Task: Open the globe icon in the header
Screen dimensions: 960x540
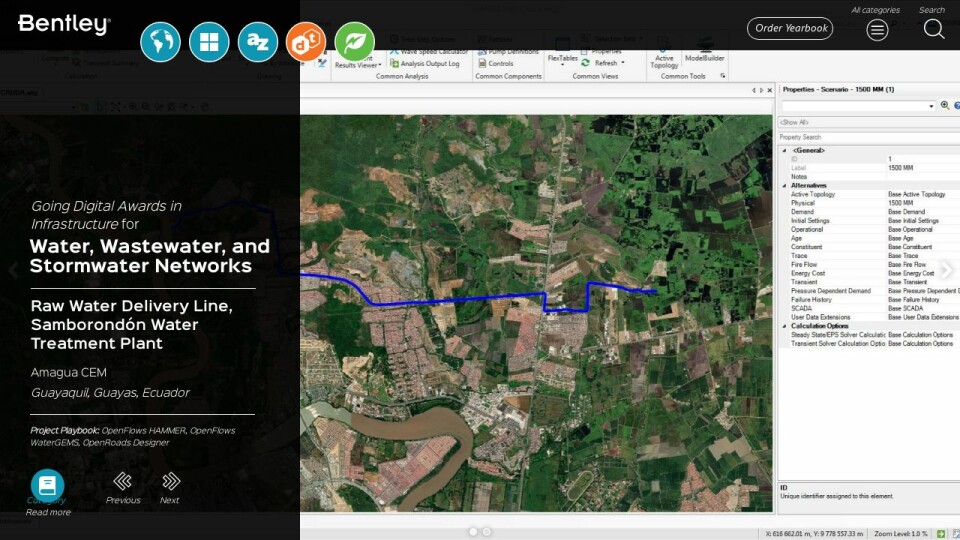Action: (160, 42)
